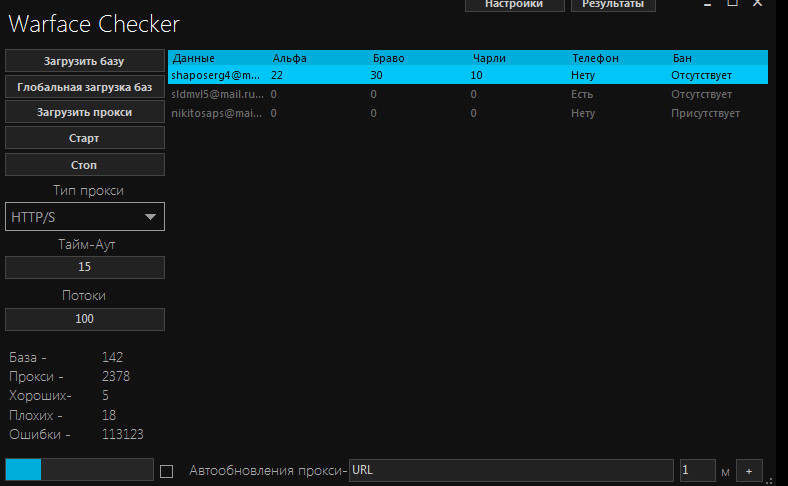The image size is (788, 486).
Task: Click Отсутствует in the sldmvl5 row
Action: coord(701,94)
